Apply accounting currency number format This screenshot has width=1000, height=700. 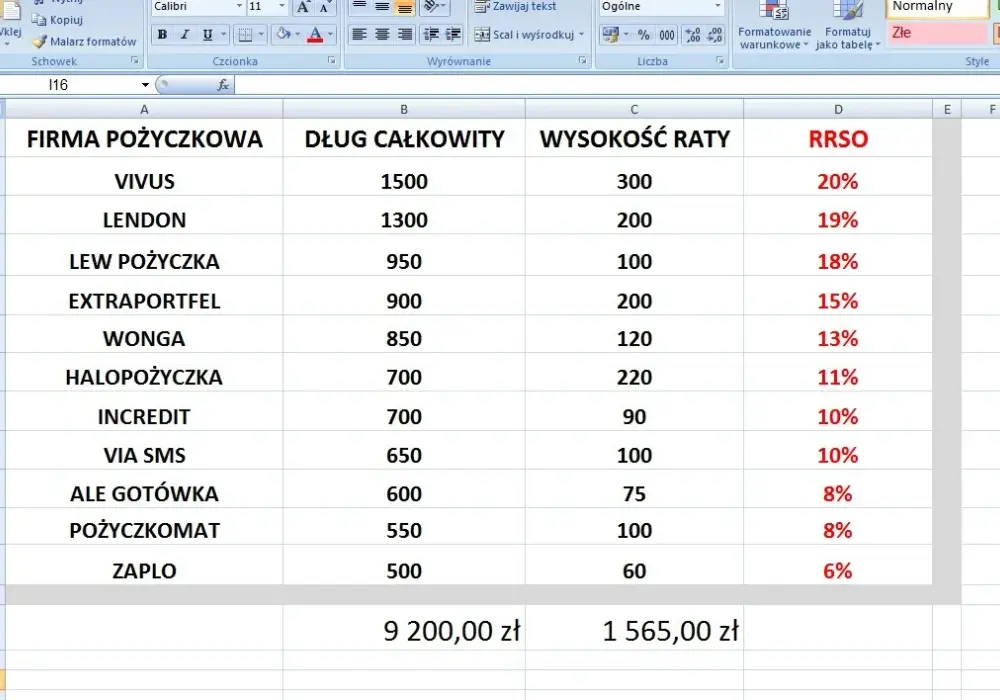point(610,34)
